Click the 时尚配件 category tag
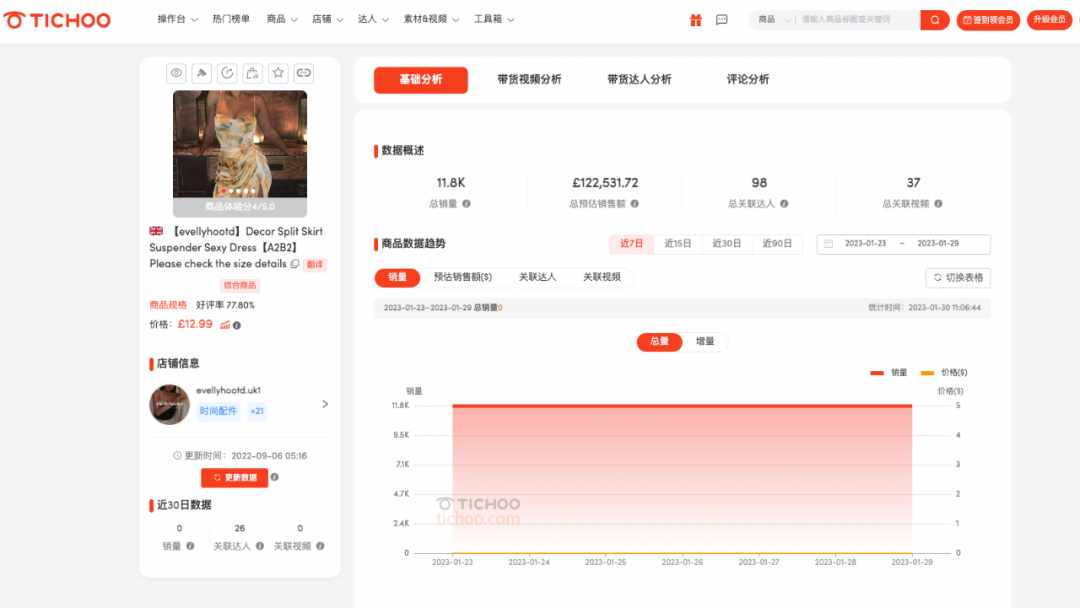 [218, 411]
